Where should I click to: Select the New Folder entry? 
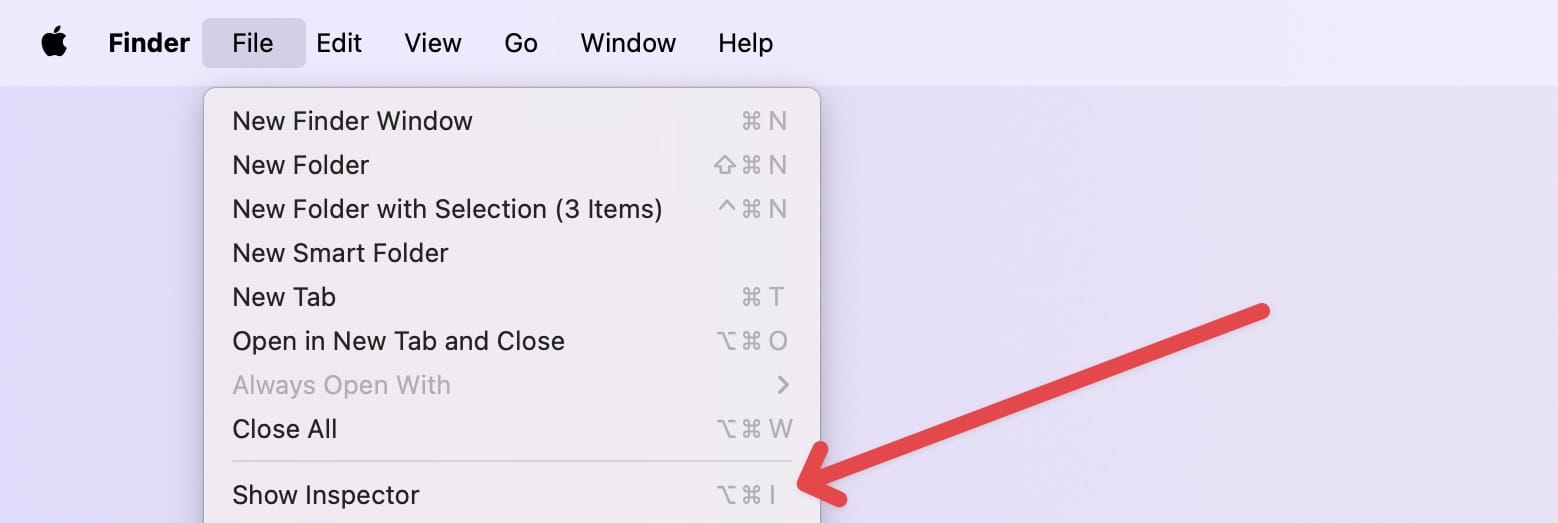pyautogui.click(x=300, y=165)
